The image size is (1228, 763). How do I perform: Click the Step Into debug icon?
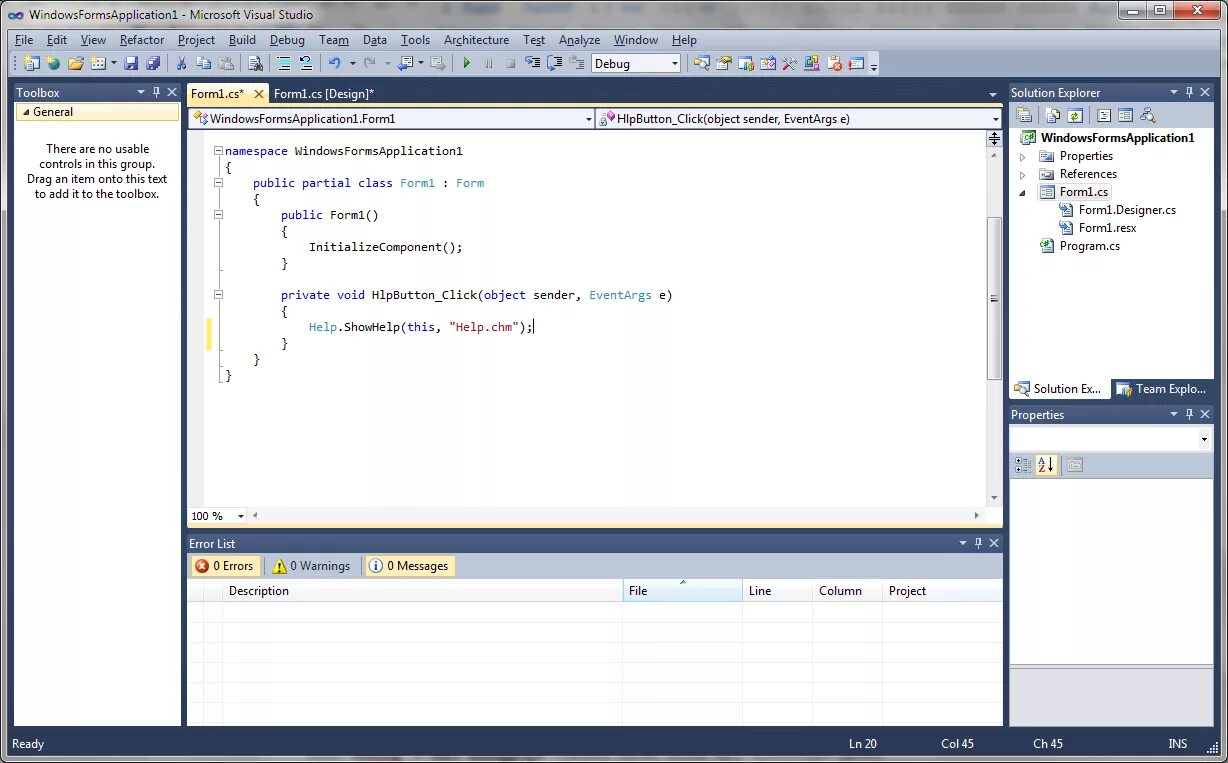click(532, 63)
